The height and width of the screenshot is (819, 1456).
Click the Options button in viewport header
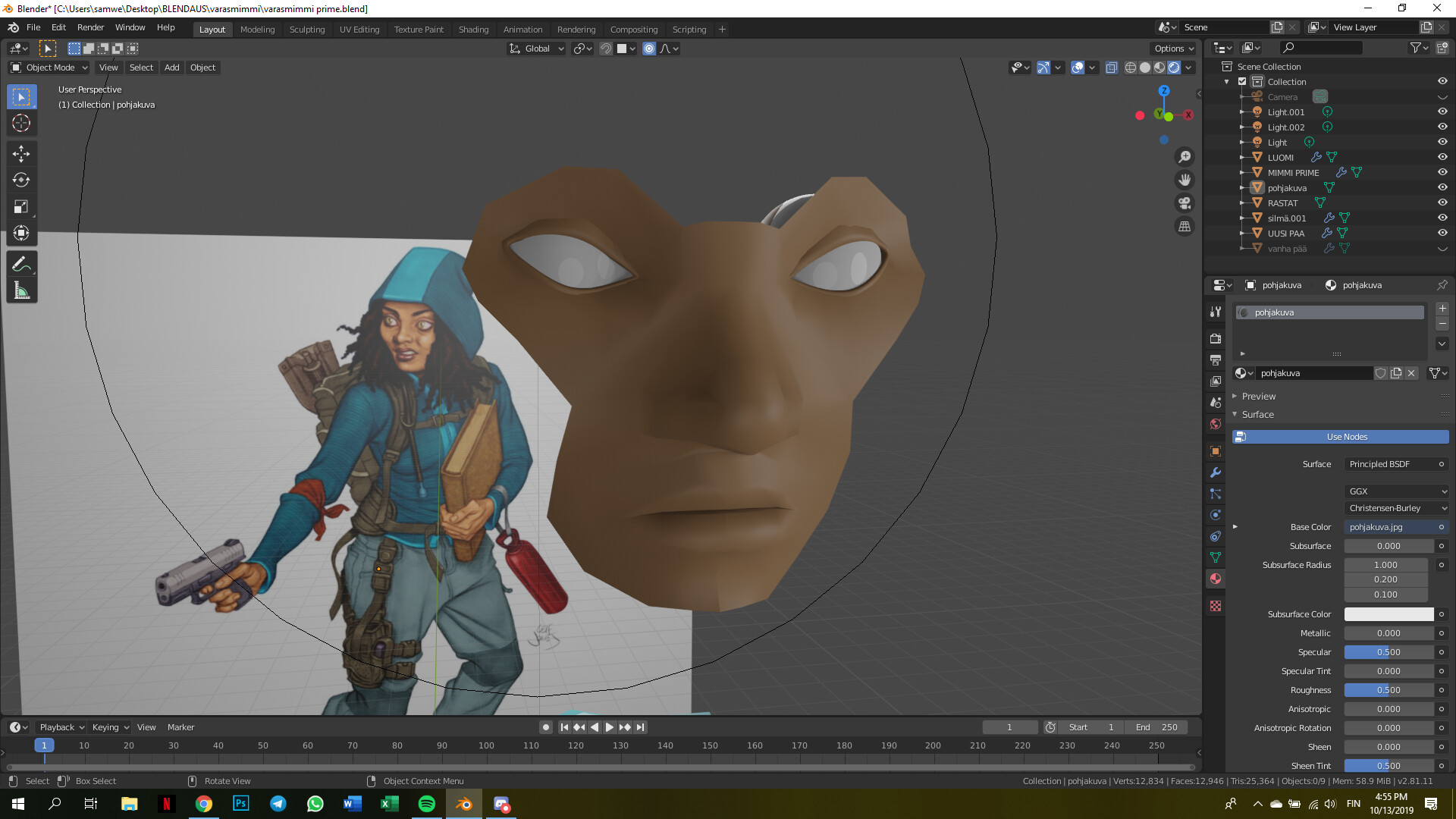1172,48
